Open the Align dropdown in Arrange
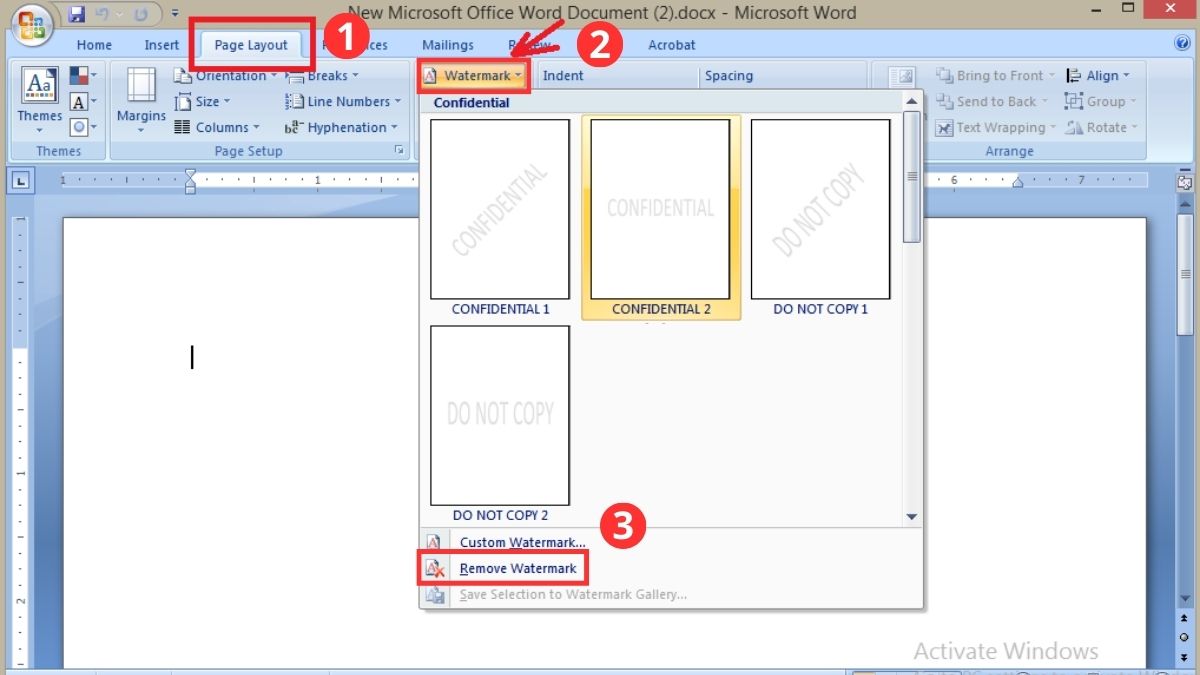Screen dimensions: 1200x675 1099,76
